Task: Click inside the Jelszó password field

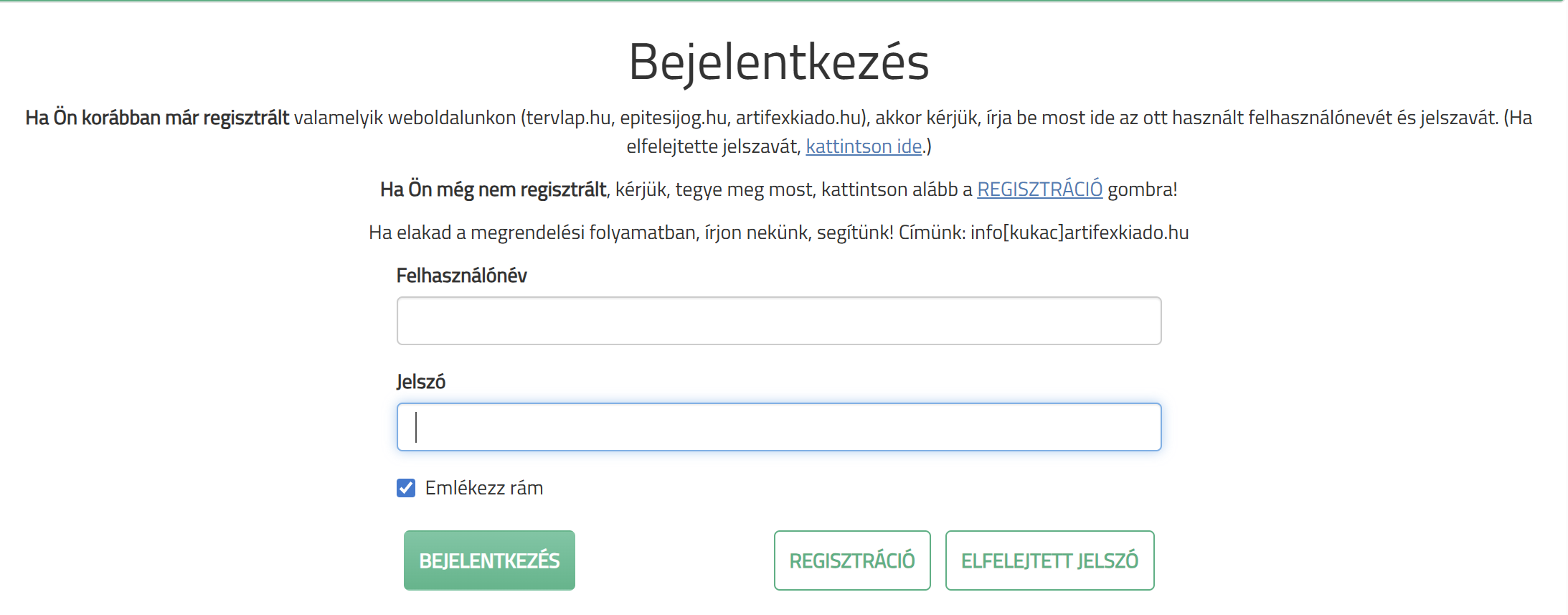Action: [778, 427]
